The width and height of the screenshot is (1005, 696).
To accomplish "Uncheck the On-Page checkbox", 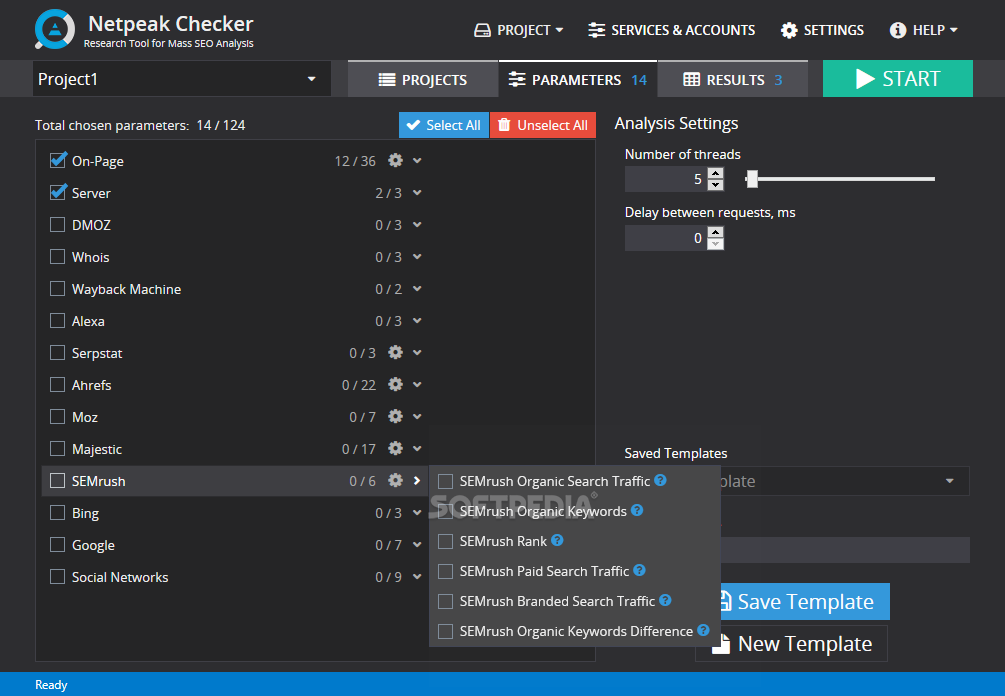I will (x=58, y=160).
